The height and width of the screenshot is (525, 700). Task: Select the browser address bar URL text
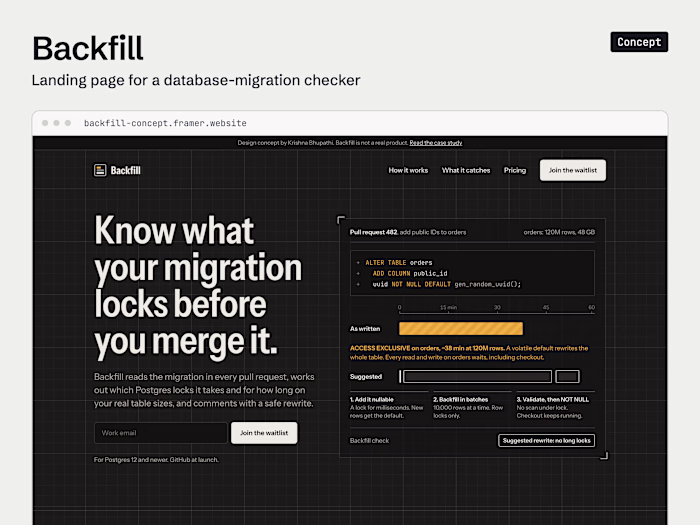[165, 123]
